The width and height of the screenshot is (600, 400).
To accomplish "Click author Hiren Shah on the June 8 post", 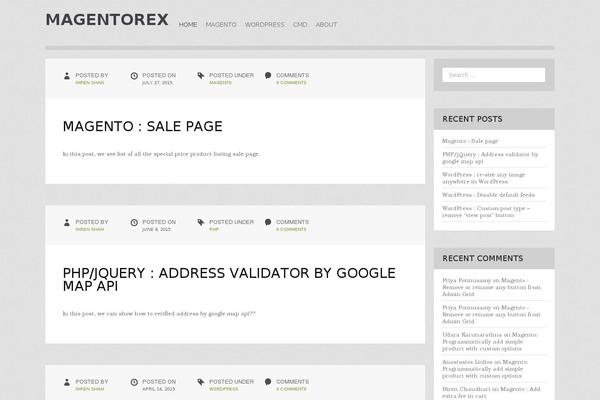I will pos(90,229).
